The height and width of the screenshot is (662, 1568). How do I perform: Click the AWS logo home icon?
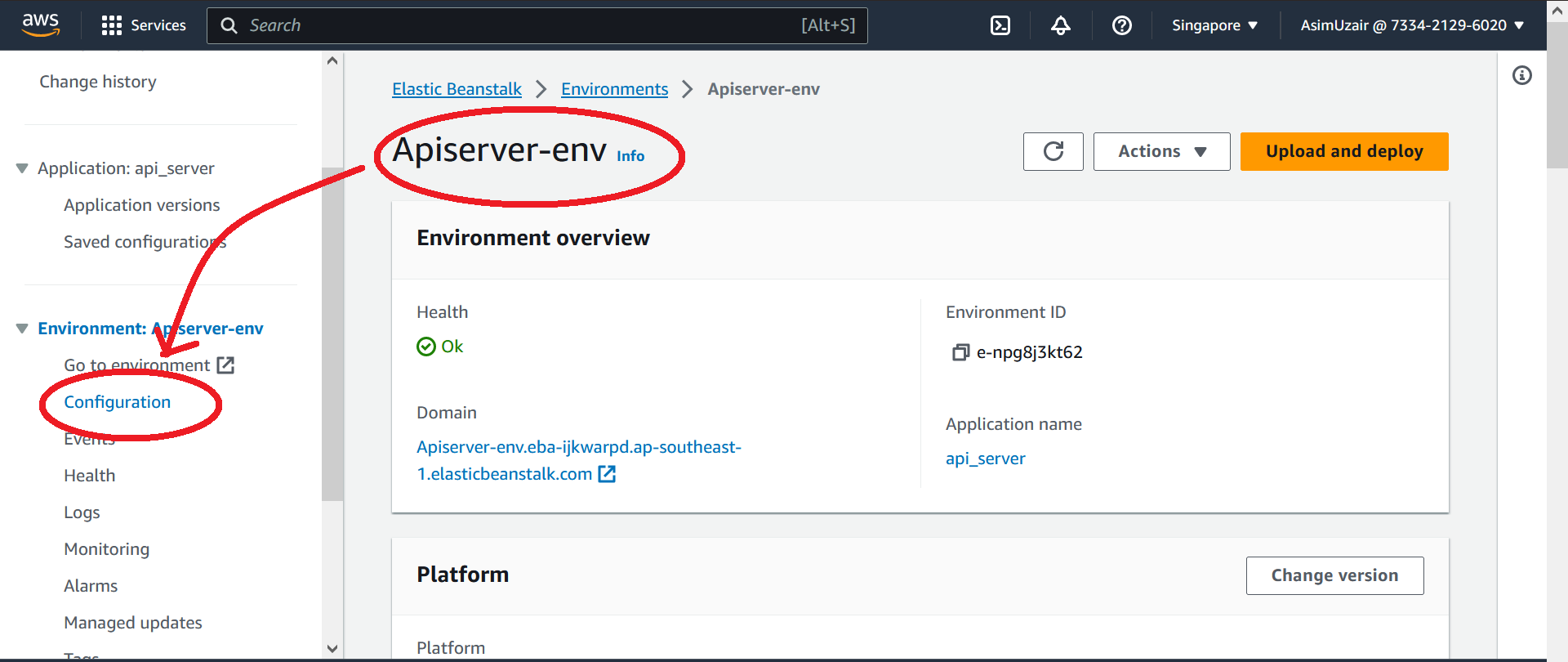(41, 25)
